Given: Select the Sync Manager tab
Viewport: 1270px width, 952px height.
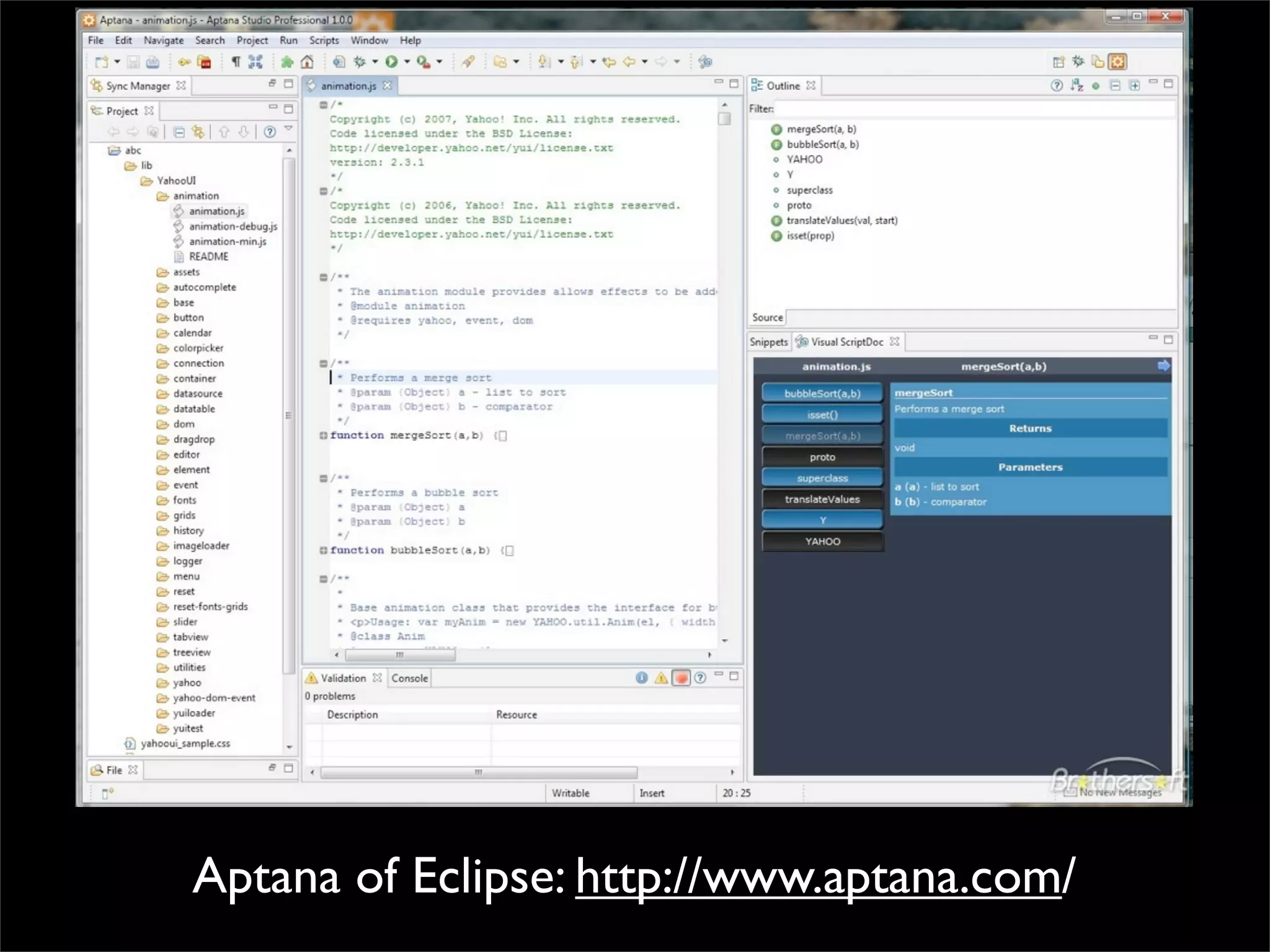Looking at the screenshot, I should [x=138, y=86].
